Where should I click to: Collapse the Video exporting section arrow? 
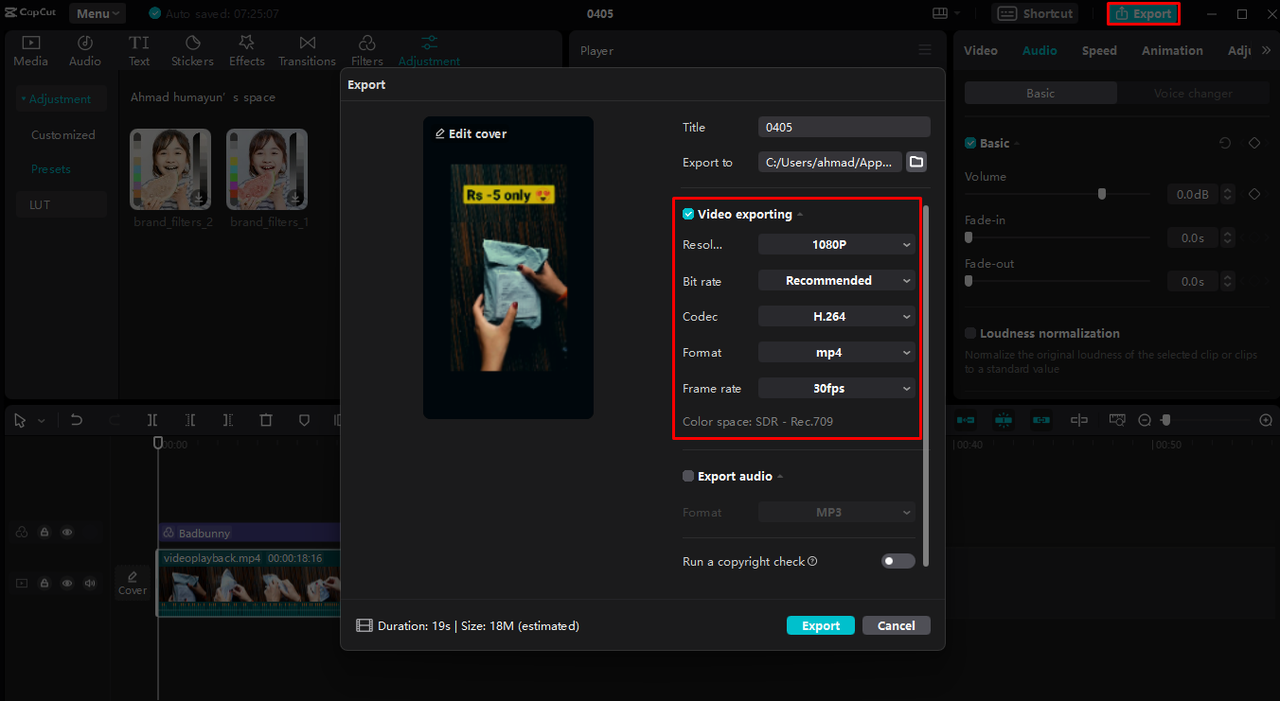tap(800, 215)
